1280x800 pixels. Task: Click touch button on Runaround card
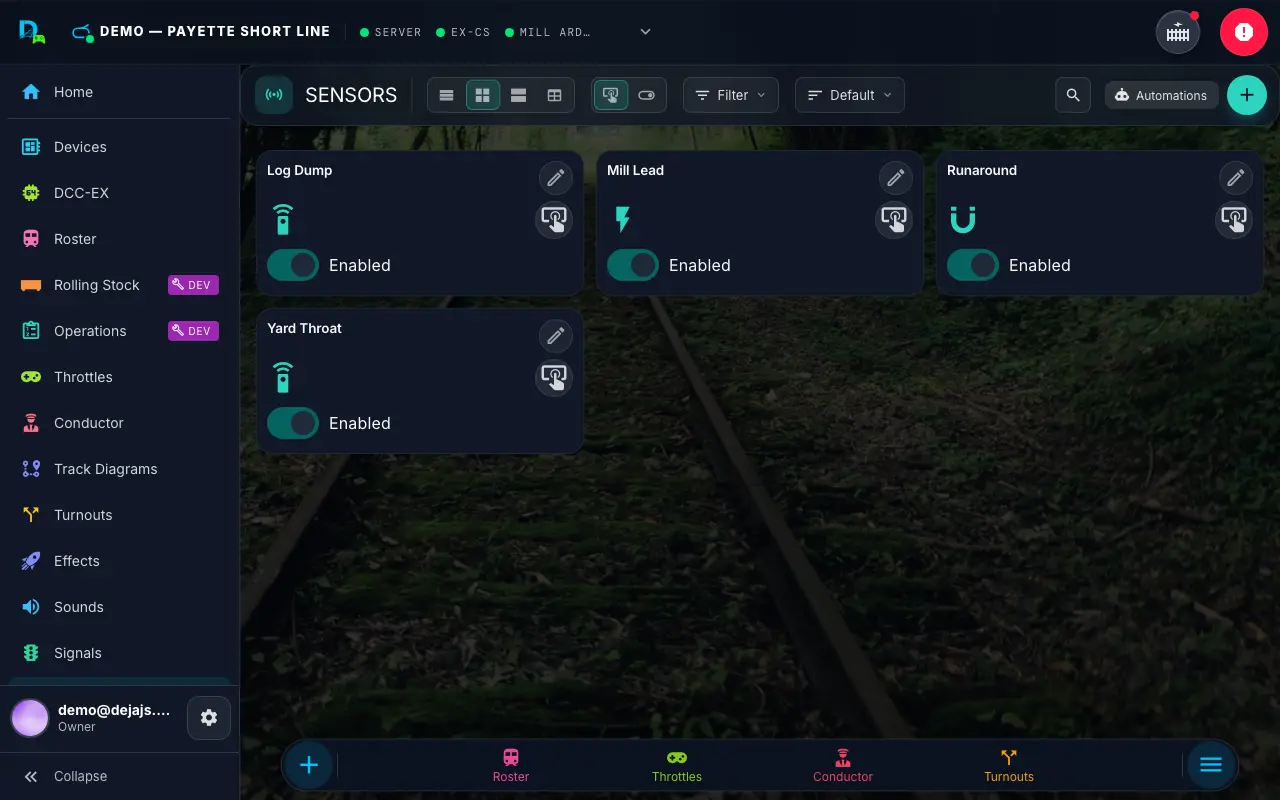pos(1234,219)
